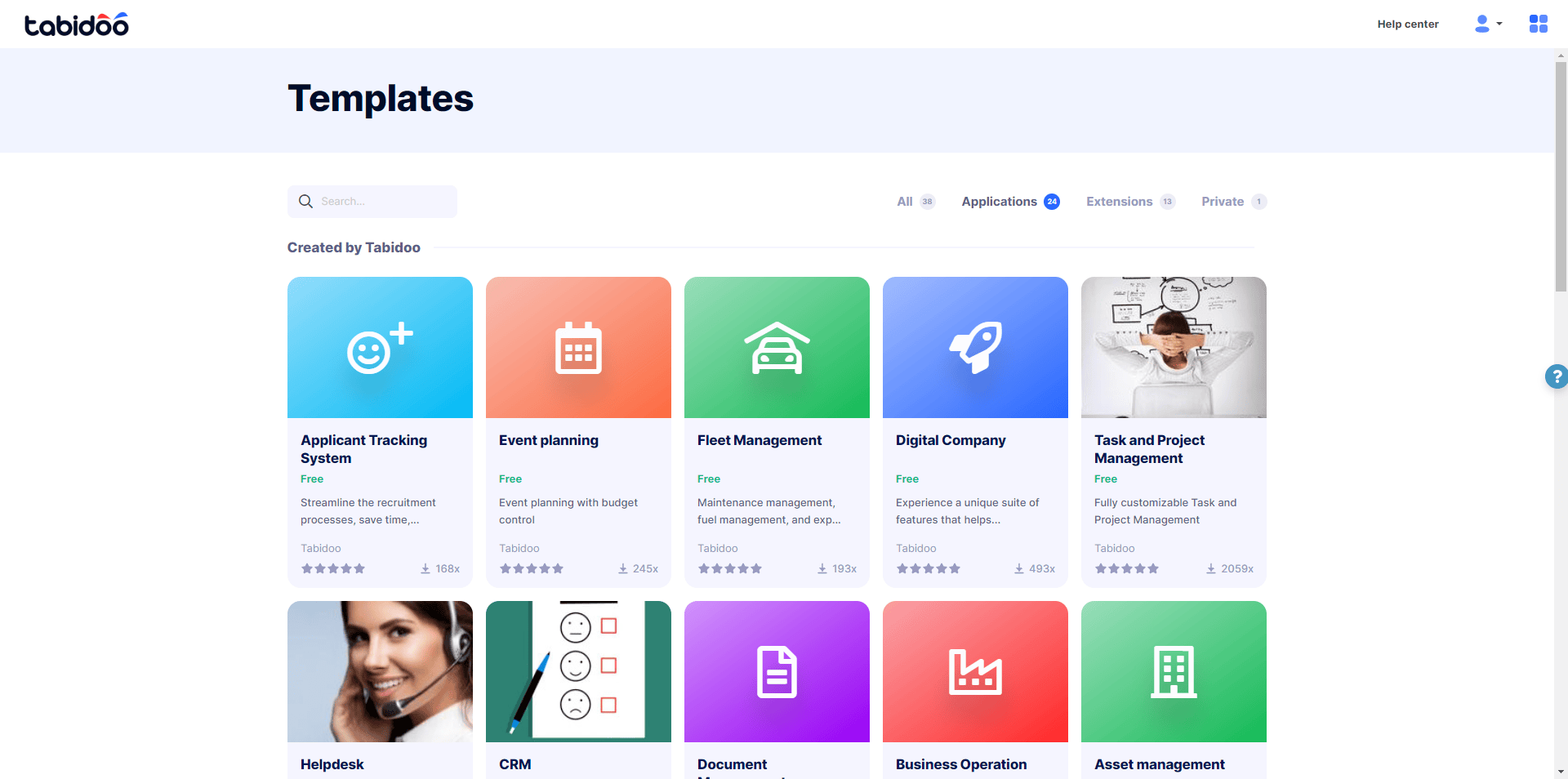Click the download icon next to 245x
Viewport: 1568px width, 779px height.
pos(623,568)
